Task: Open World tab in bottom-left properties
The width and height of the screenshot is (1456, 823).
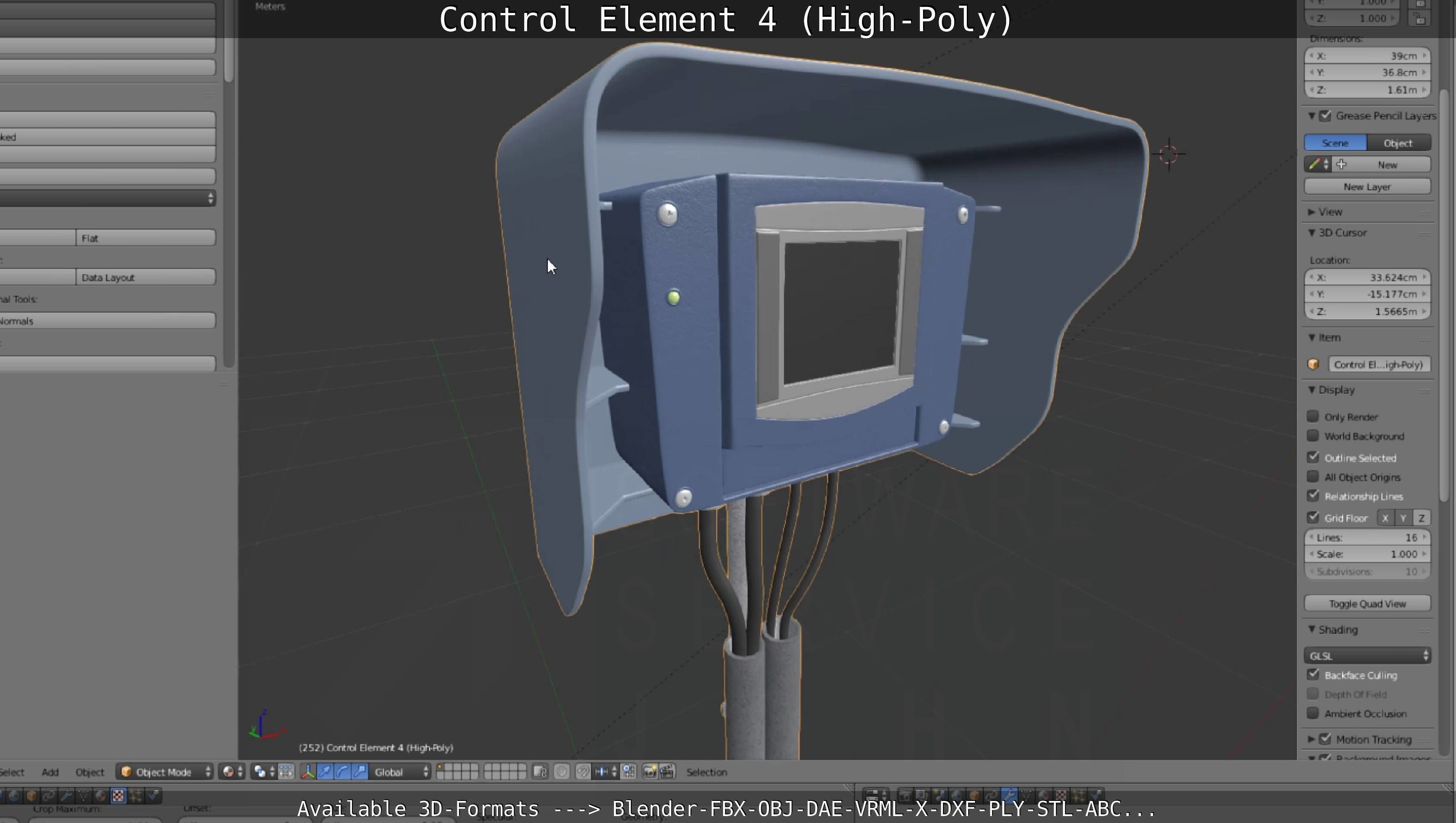Action: click(14, 796)
